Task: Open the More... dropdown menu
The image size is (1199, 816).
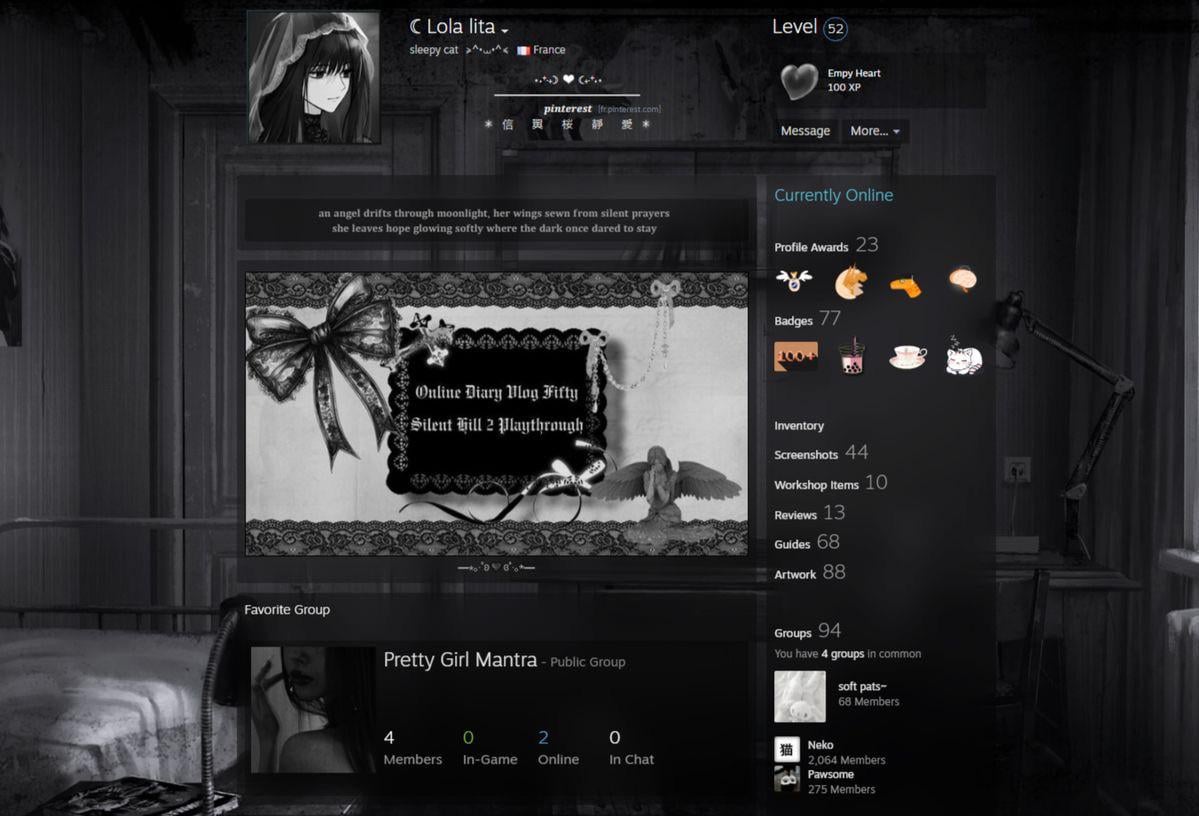Action: pyautogui.click(x=875, y=131)
